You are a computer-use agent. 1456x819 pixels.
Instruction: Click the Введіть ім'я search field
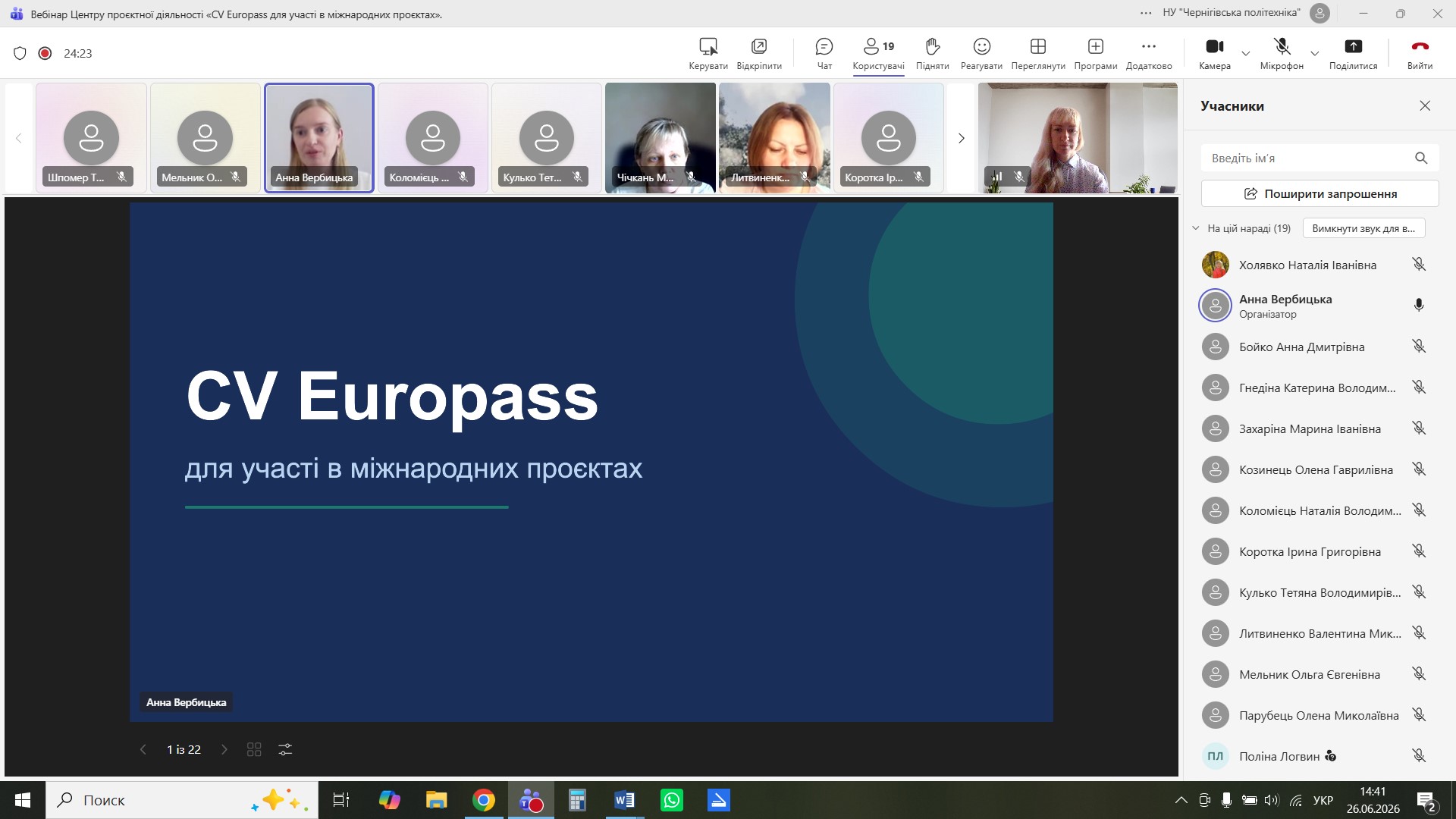pyautogui.click(x=1319, y=158)
